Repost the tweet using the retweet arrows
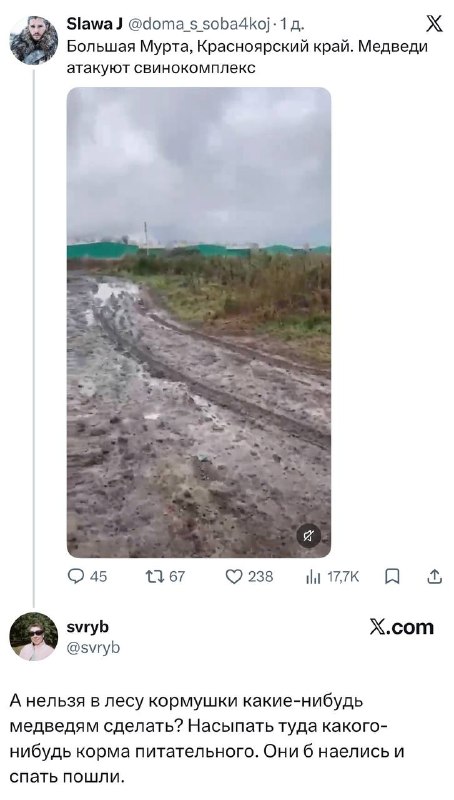Viewport: 454px width, 800px height. 153,577
